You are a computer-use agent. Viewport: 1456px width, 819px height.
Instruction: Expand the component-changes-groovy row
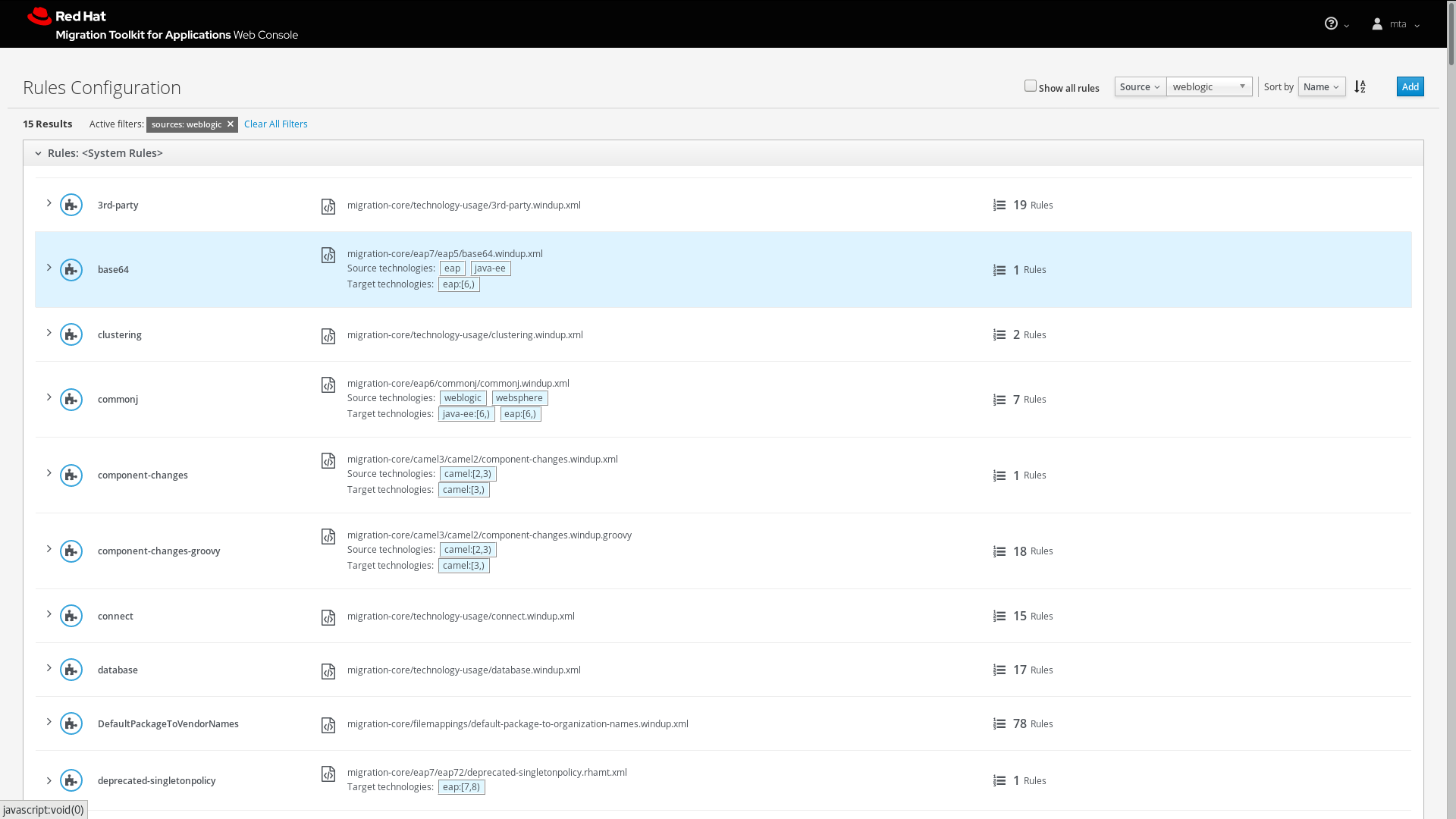click(x=49, y=550)
